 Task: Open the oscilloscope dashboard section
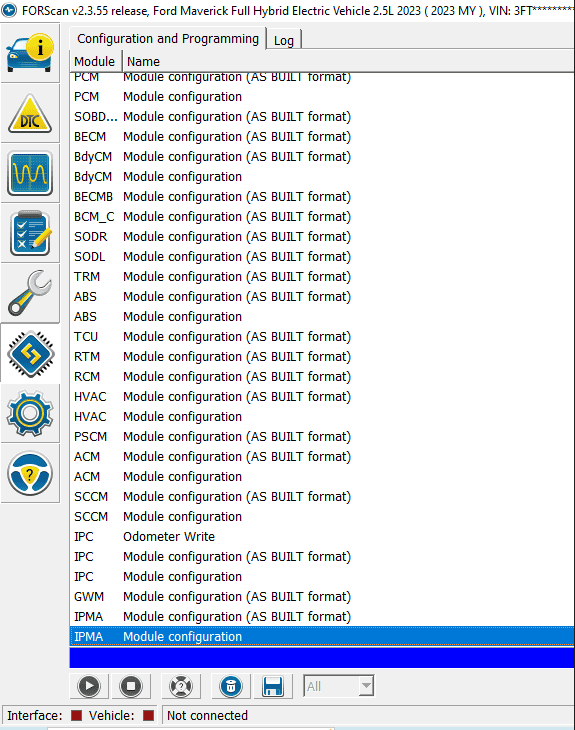point(30,174)
